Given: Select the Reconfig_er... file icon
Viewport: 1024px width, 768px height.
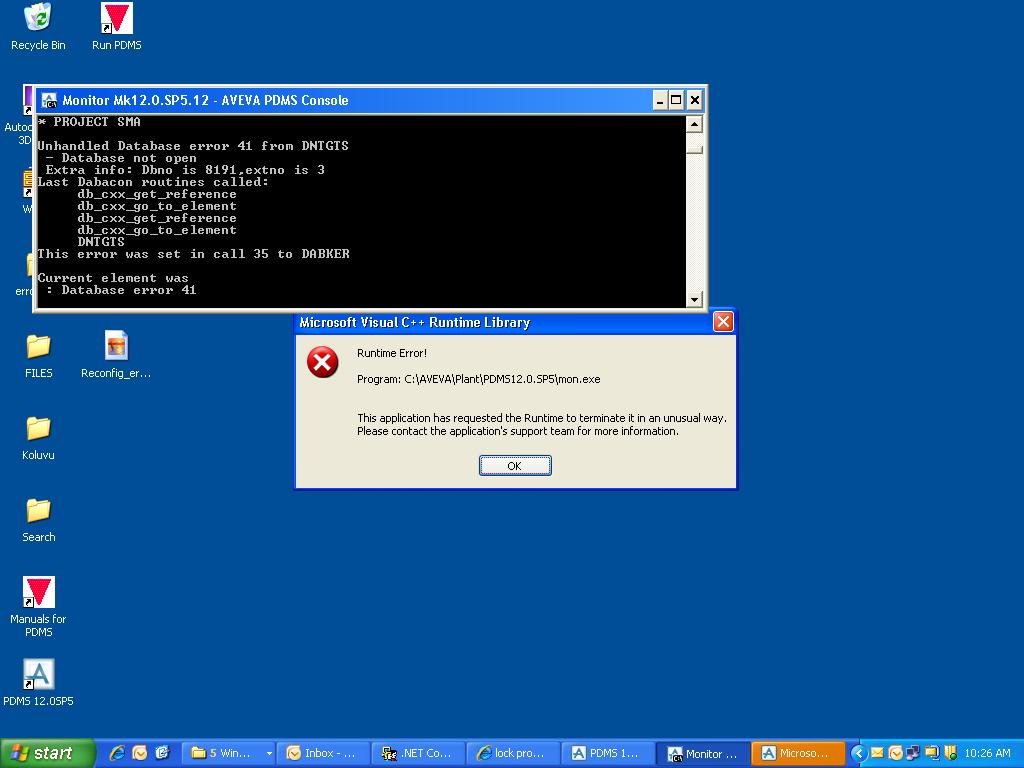Looking at the screenshot, I should [116, 356].
